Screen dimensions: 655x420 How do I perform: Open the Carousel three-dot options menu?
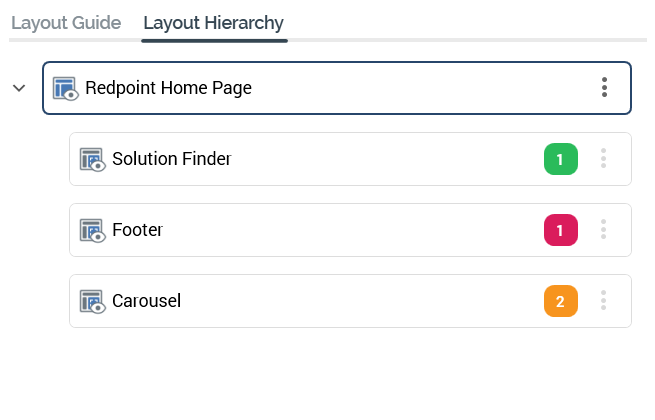click(603, 301)
